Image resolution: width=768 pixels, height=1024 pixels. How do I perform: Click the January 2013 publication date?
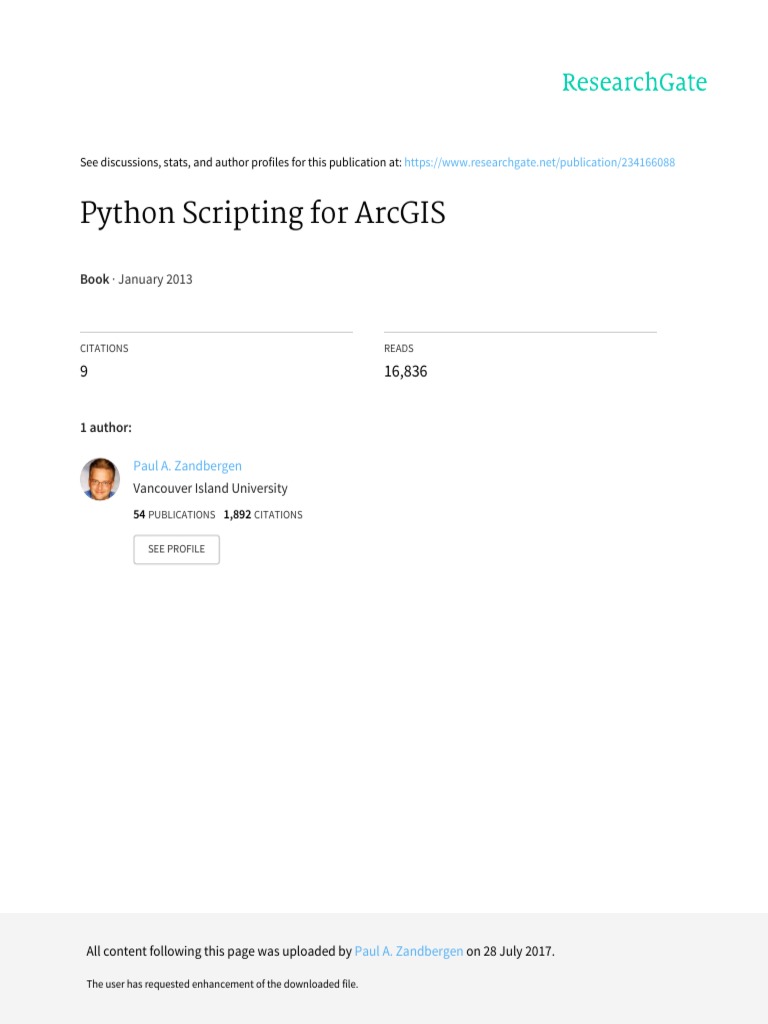(x=155, y=280)
